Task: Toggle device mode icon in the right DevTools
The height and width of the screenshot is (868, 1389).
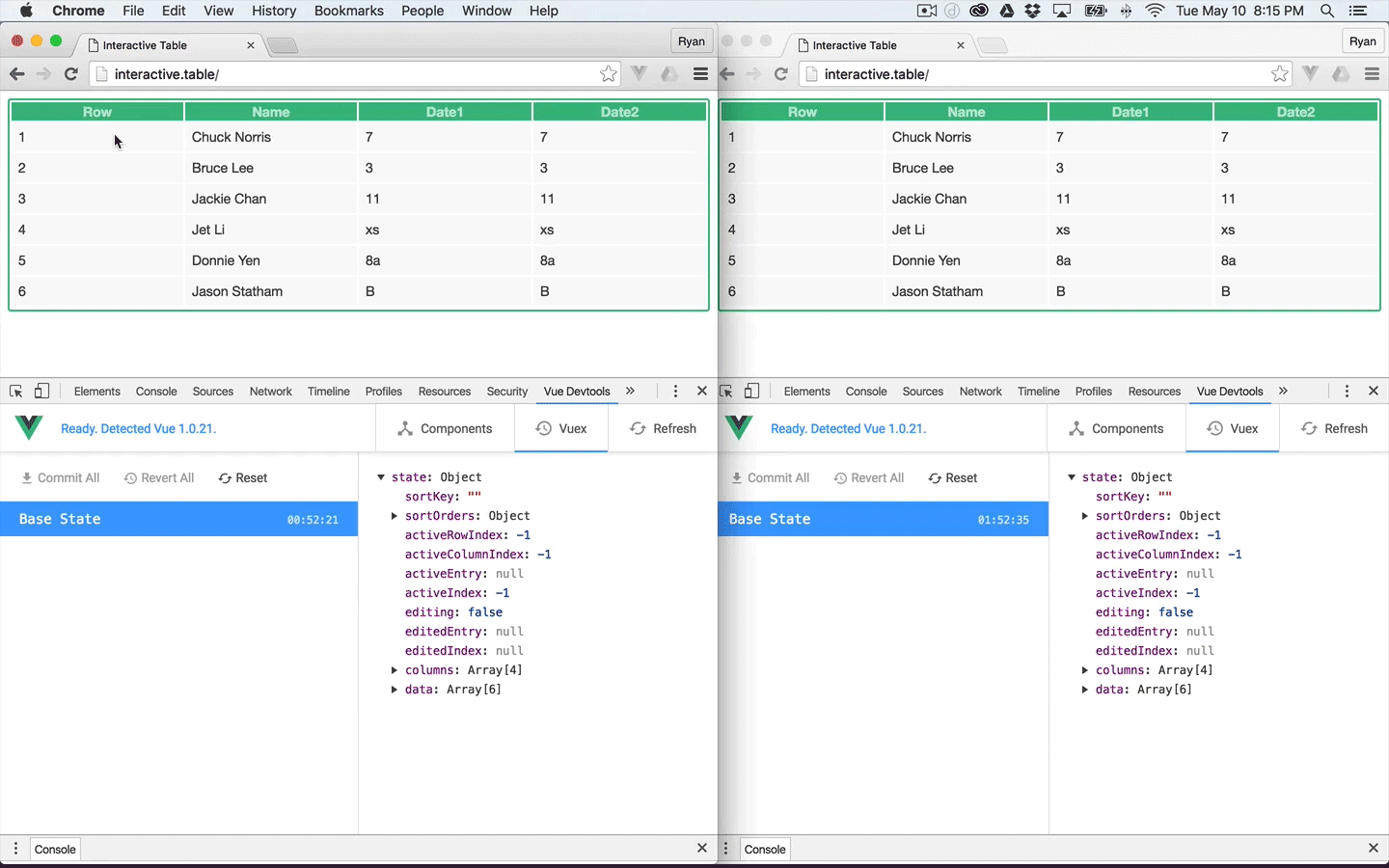Action: point(751,391)
